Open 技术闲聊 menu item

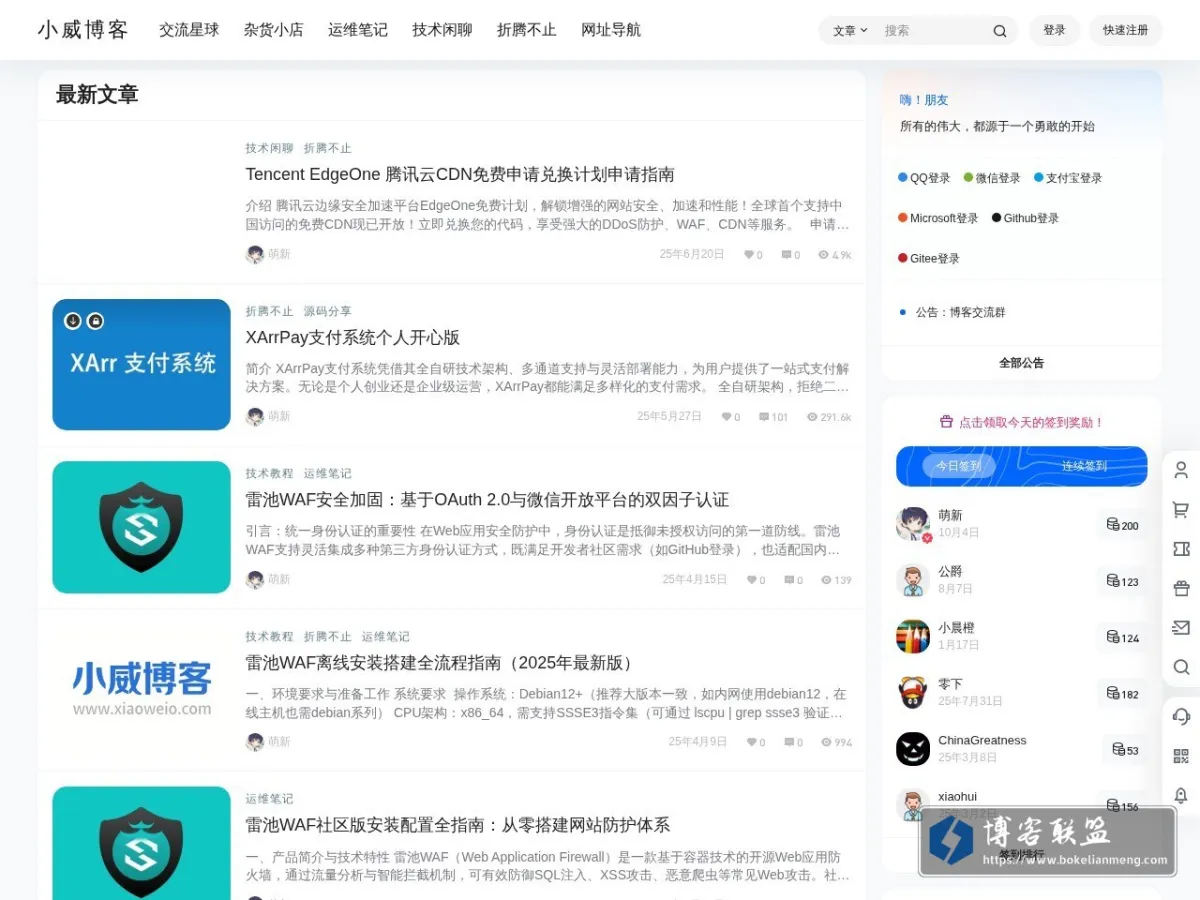(442, 30)
